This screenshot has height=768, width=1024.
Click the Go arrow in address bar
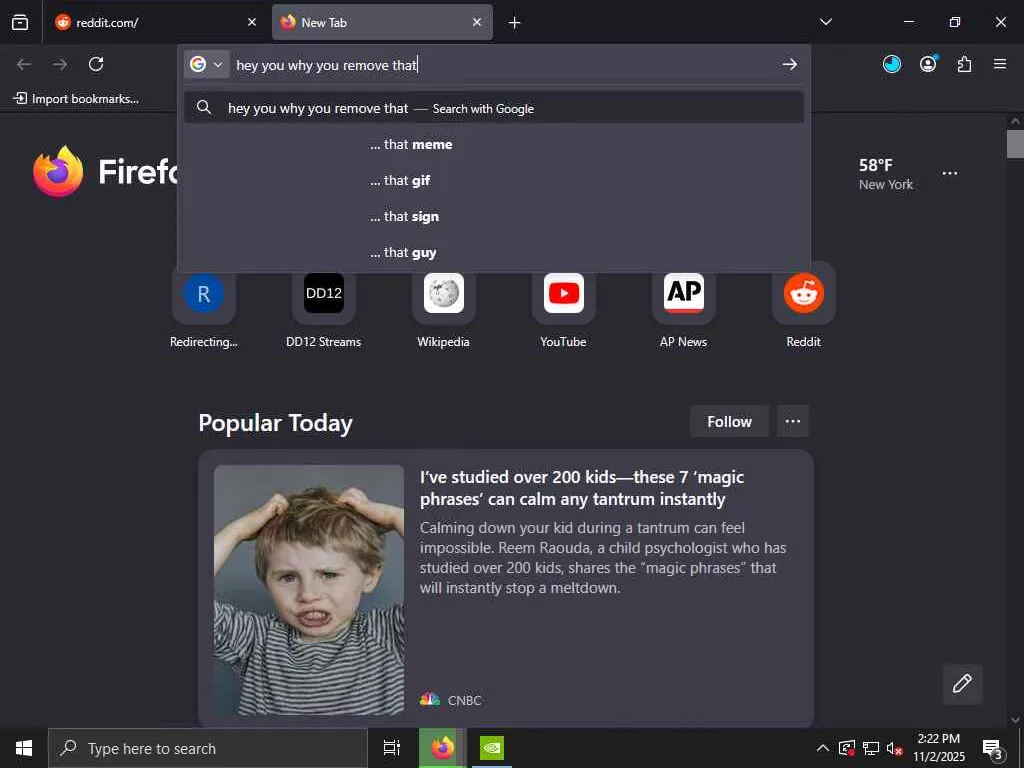(790, 64)
